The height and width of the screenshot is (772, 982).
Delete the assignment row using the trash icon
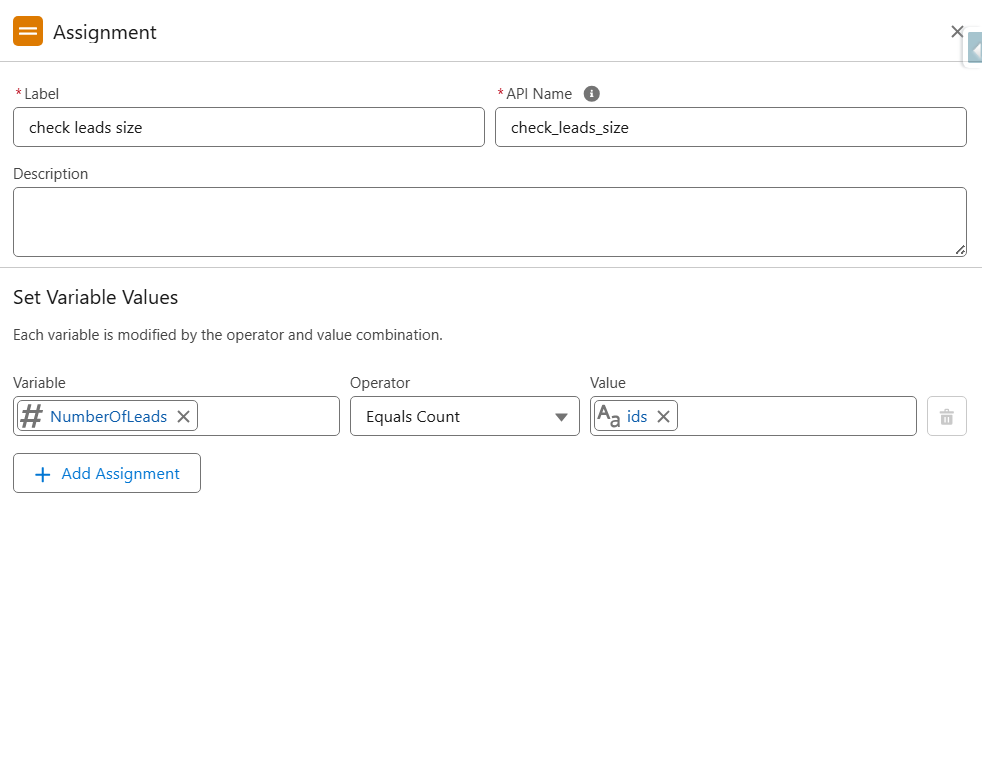[946, 415]
